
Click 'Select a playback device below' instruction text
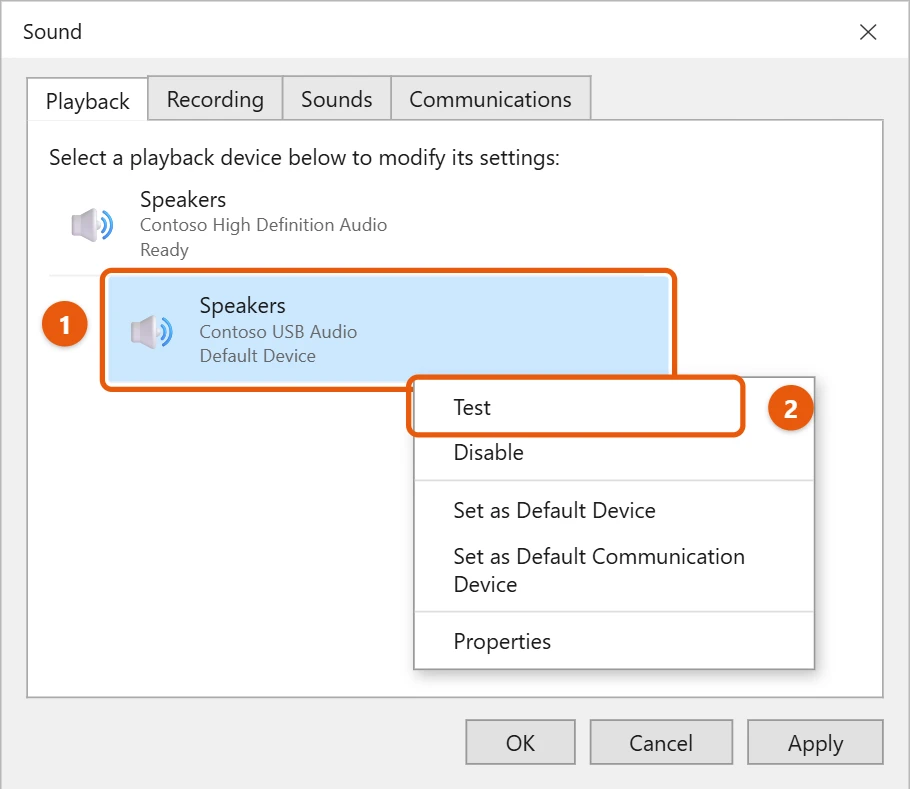pos(304,158)
